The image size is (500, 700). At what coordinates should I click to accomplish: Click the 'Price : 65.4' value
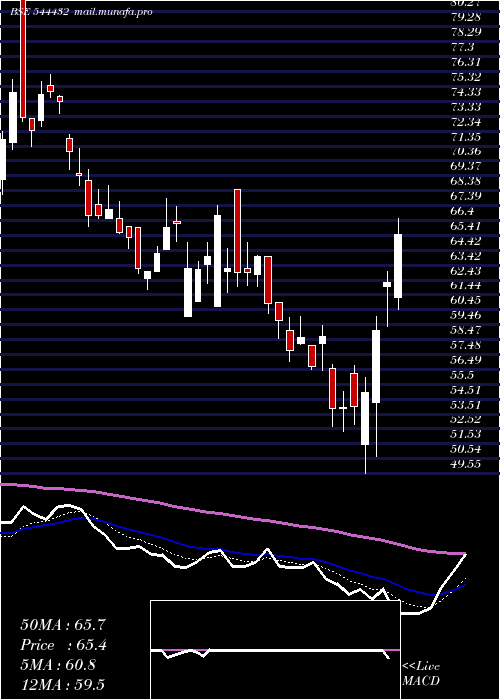pyautogui.click(x=63, y=645)
